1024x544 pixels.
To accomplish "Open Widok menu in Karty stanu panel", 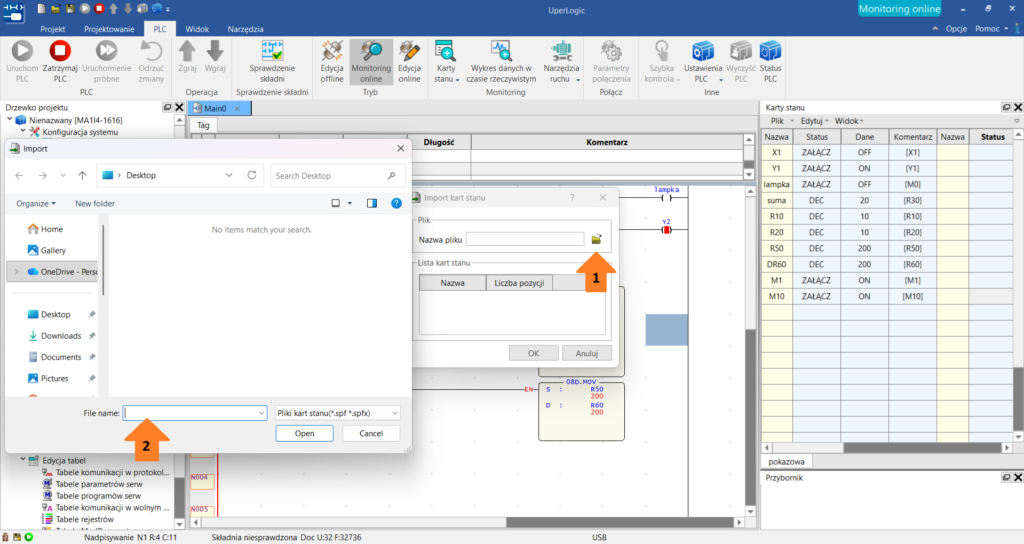I will pyautogui.click(x=849, y=121).
